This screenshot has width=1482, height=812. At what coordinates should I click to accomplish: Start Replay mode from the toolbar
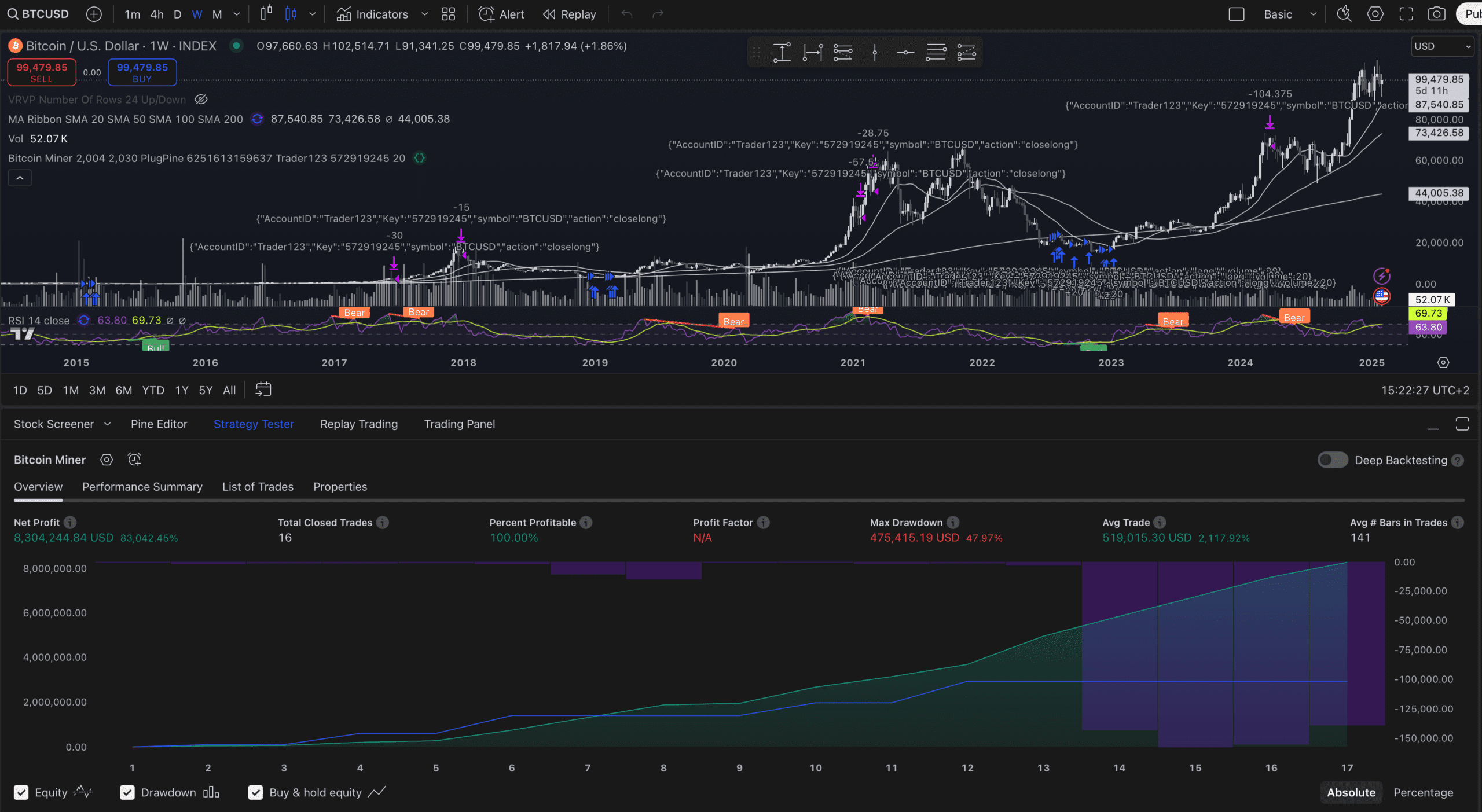569,14
